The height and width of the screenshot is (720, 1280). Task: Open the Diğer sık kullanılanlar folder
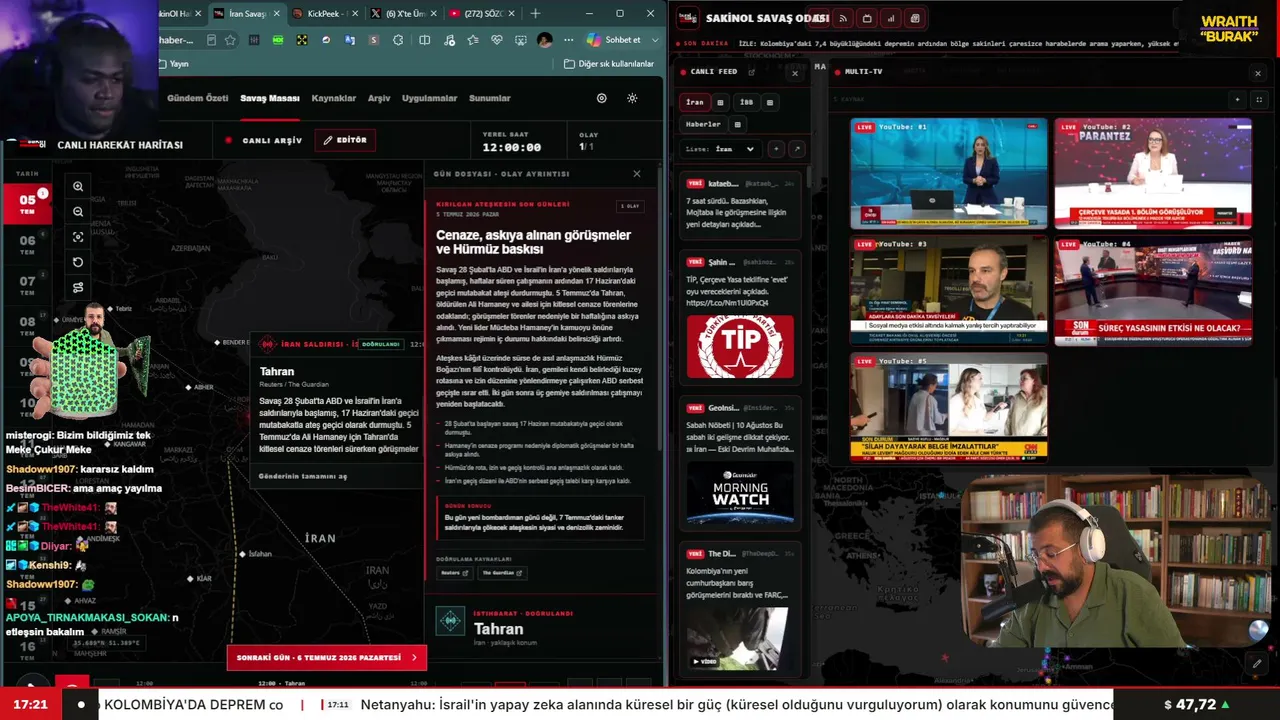pos(609,64)
